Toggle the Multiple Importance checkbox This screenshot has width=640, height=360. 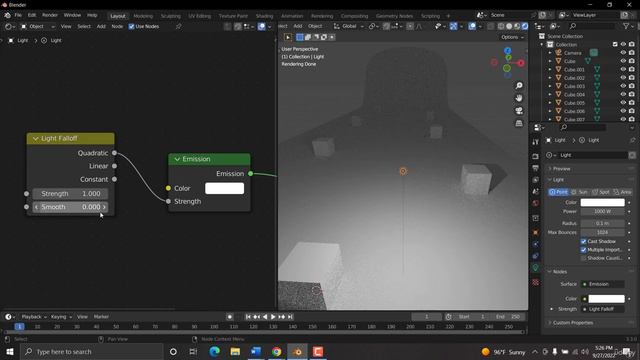(x=584, y=250)
